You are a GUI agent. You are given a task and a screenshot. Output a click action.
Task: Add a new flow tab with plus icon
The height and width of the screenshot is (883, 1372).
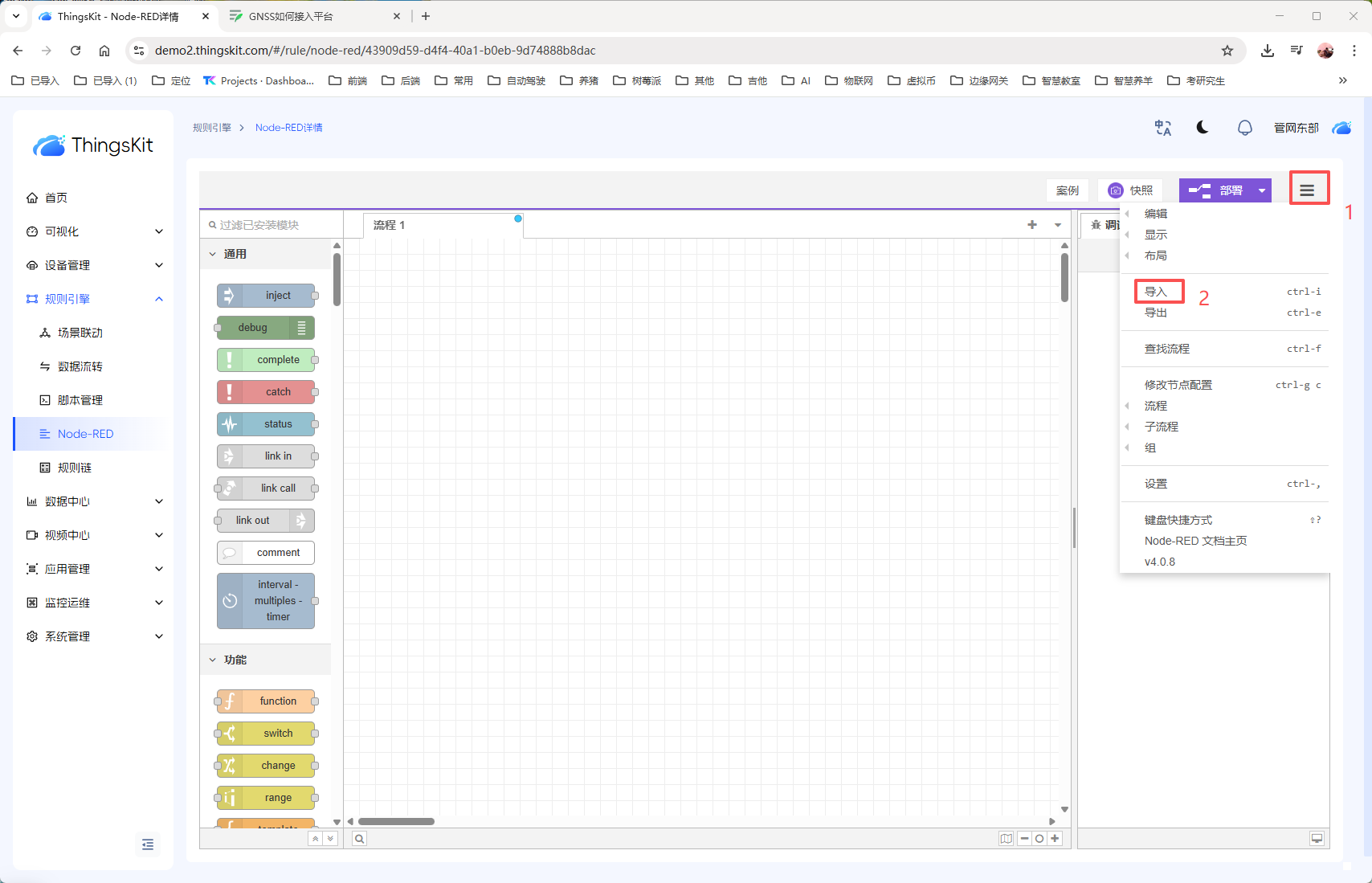(x=1032, y=225)
